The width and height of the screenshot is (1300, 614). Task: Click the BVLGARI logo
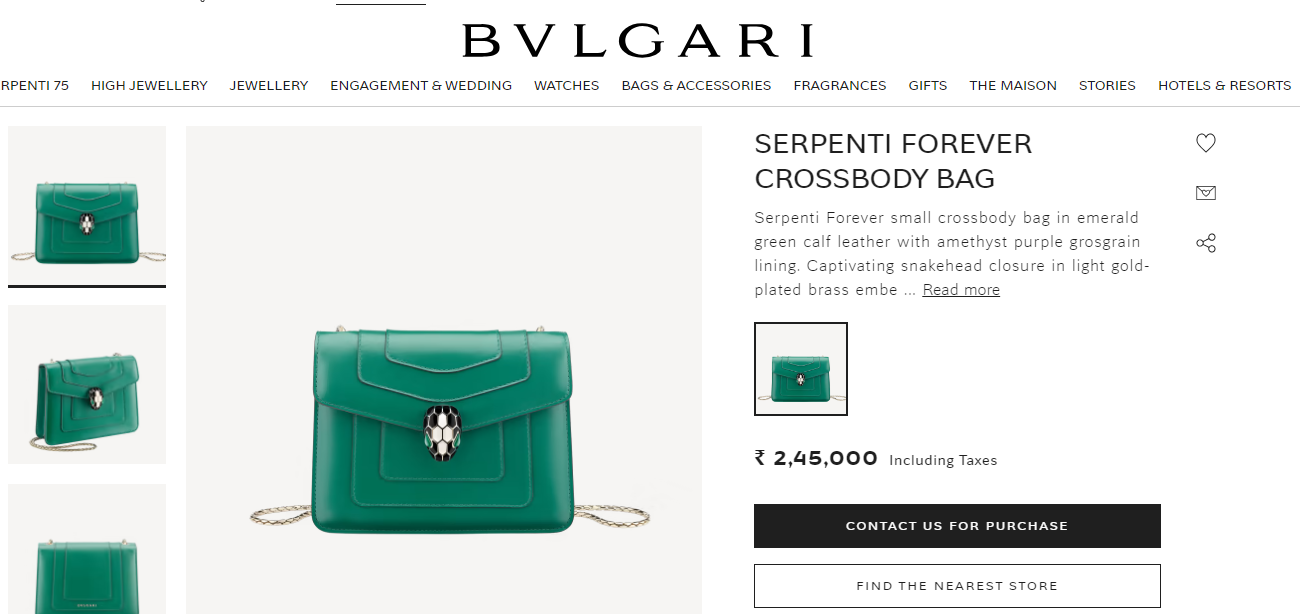pos(637,41)
